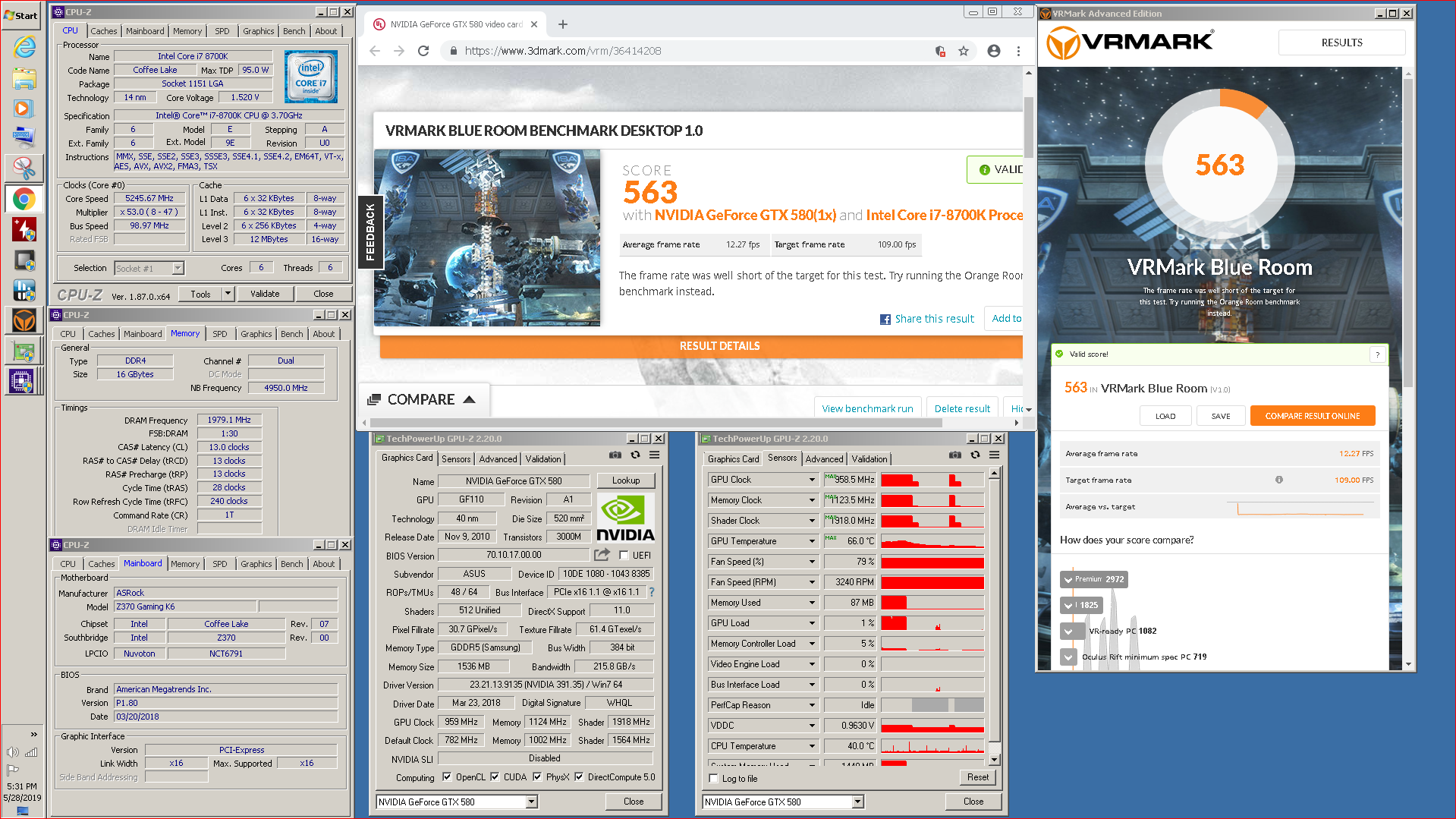Expand the COMPARE section arrow
1456x819 pixels.
(469, 399)
